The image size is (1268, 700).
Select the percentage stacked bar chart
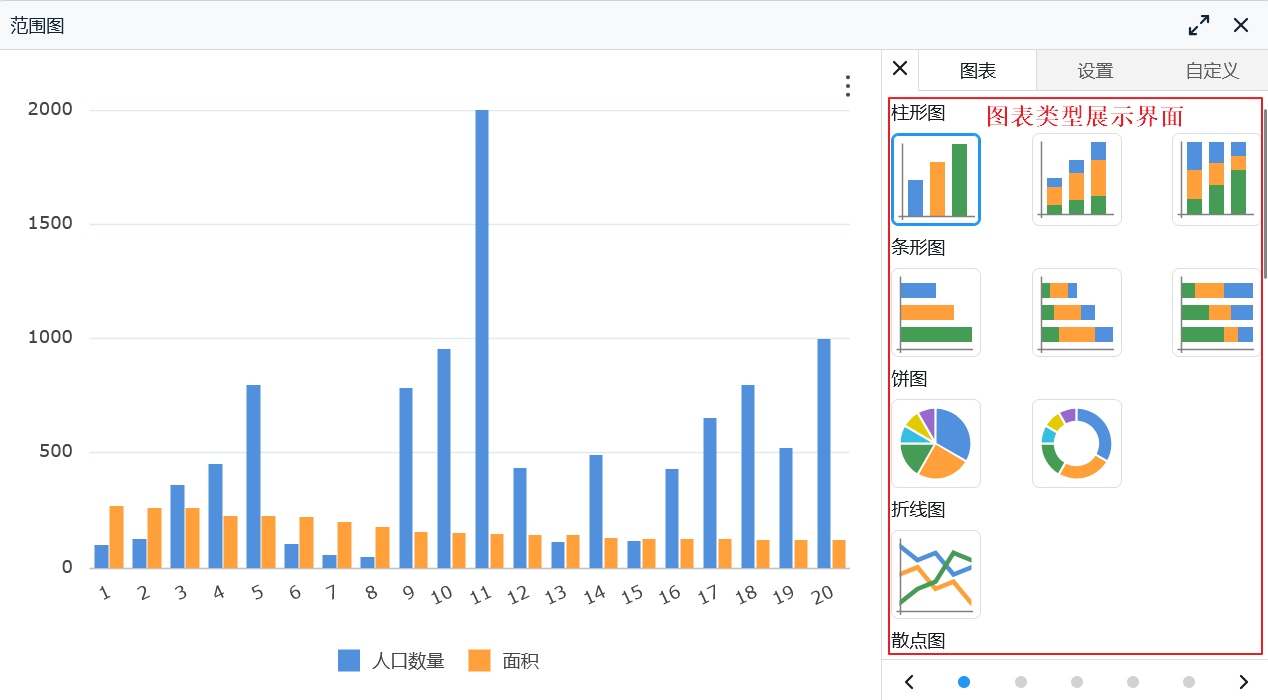point(1216,312)
